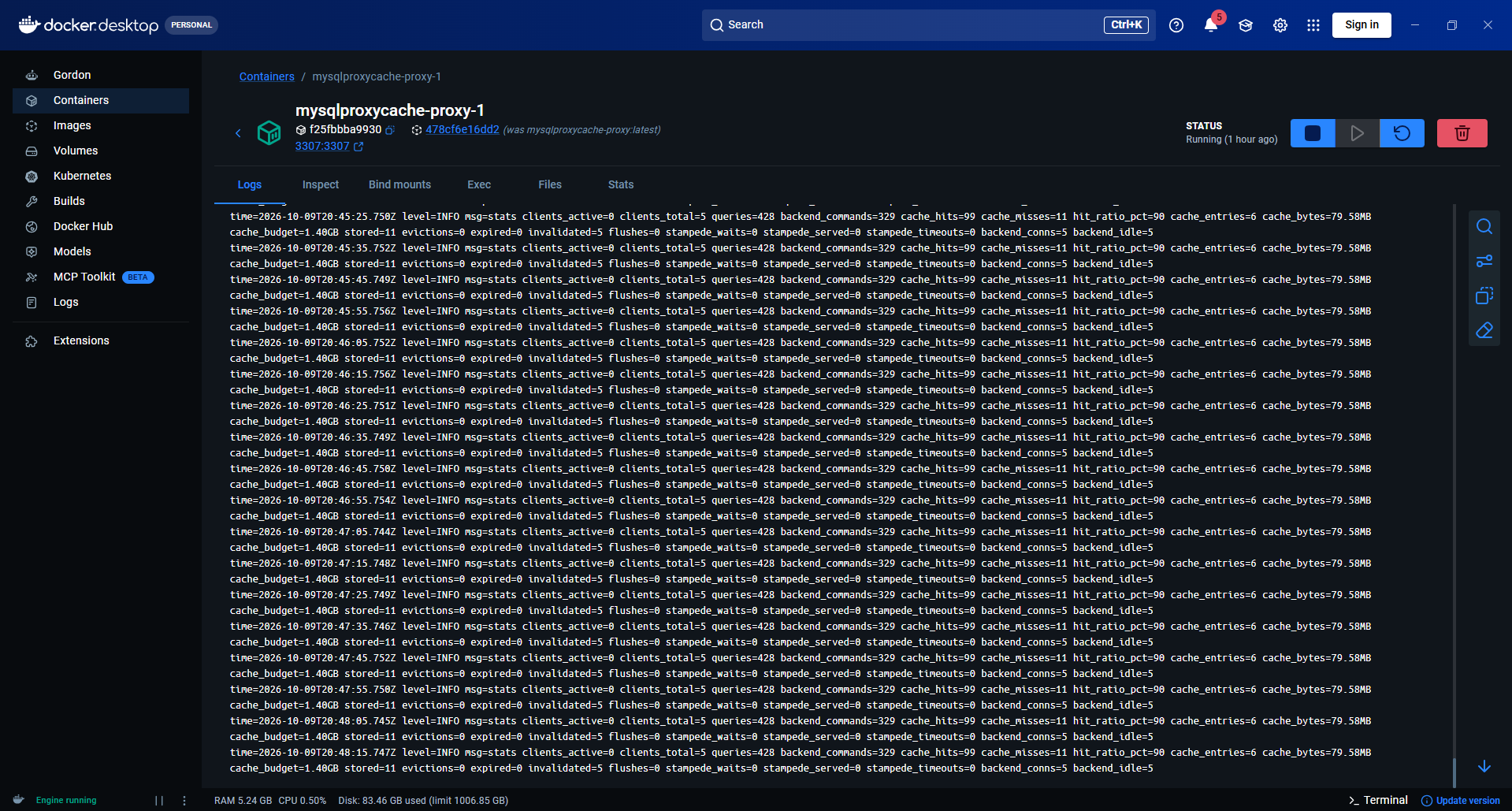The width and height of the screenshot is (1512, 811).
Task: Open Images section in sidebar
Action: (x=101, y=125)
